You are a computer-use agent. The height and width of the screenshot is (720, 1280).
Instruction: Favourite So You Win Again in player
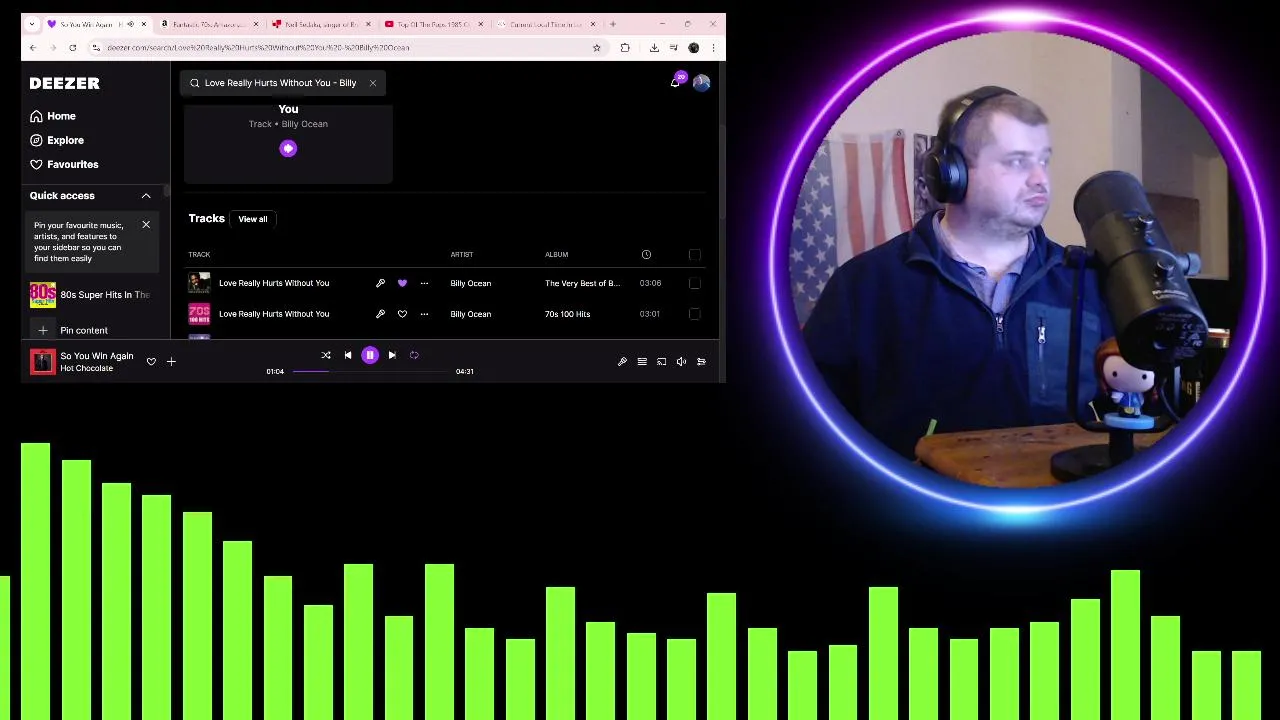[151, 362]
